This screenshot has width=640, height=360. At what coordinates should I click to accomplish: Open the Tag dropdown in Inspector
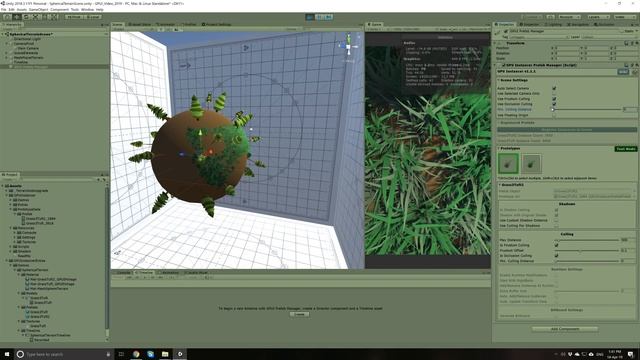click(539, 37)
